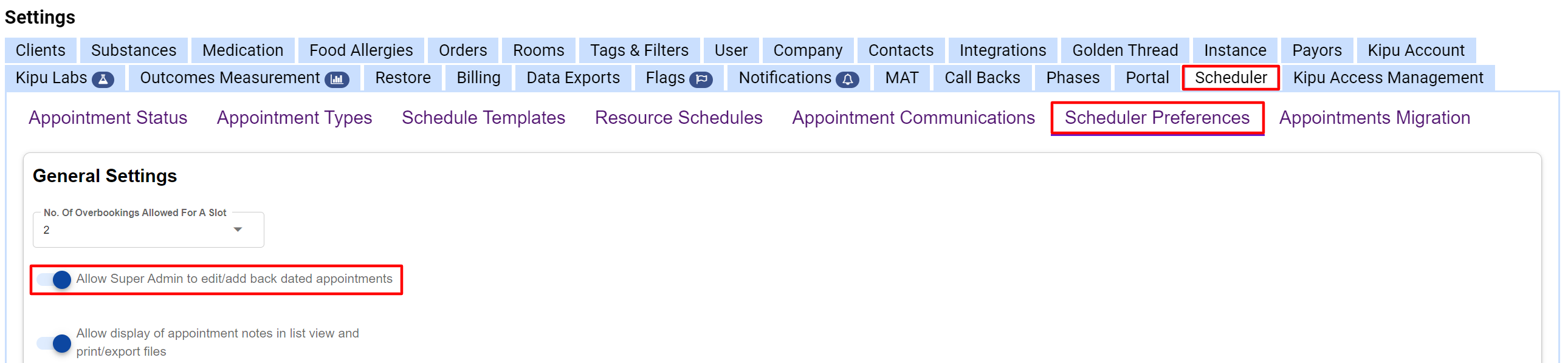
Task: Click the bell icon beside Notifications
Action: pos(847,80)
